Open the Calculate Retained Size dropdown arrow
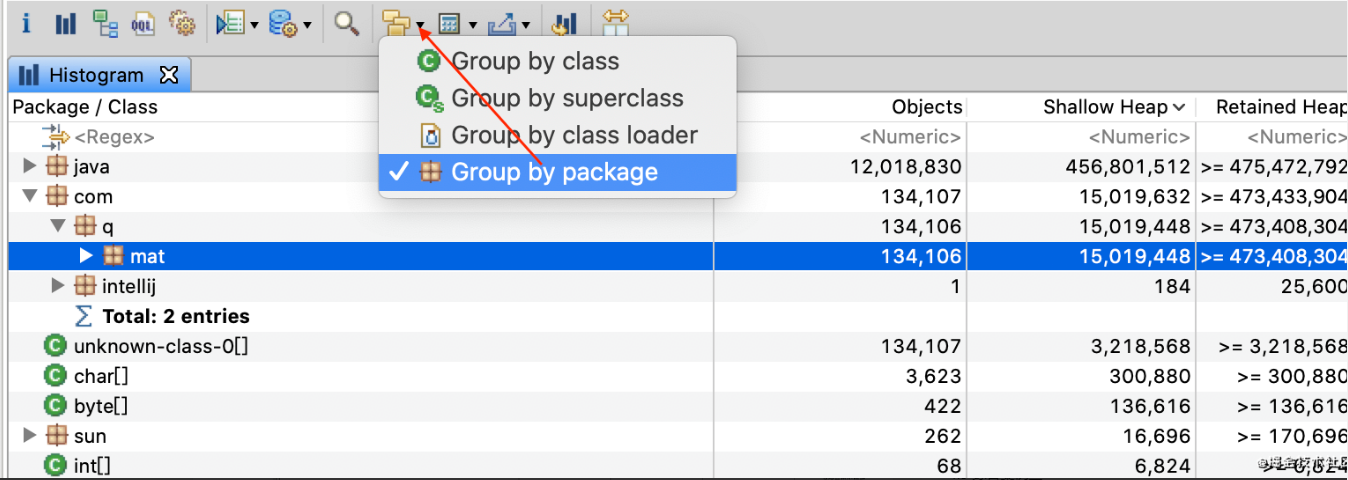The image size is (1348, 480). (473, 25)
